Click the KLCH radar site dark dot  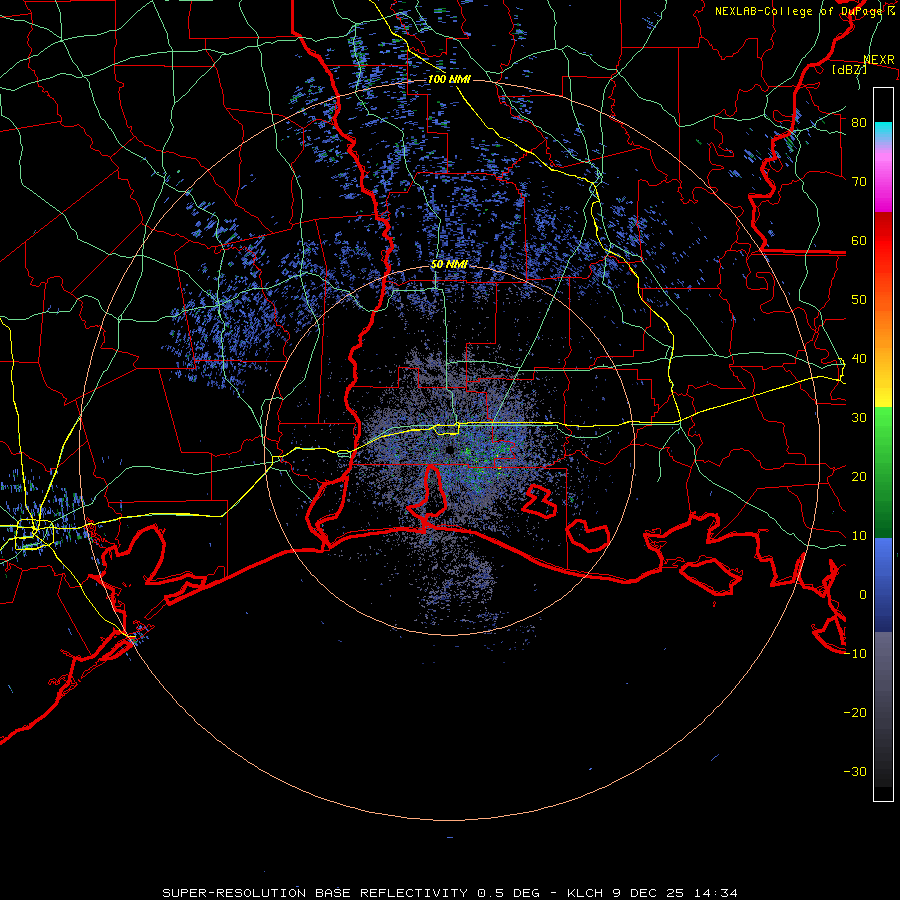pos(449,451)
